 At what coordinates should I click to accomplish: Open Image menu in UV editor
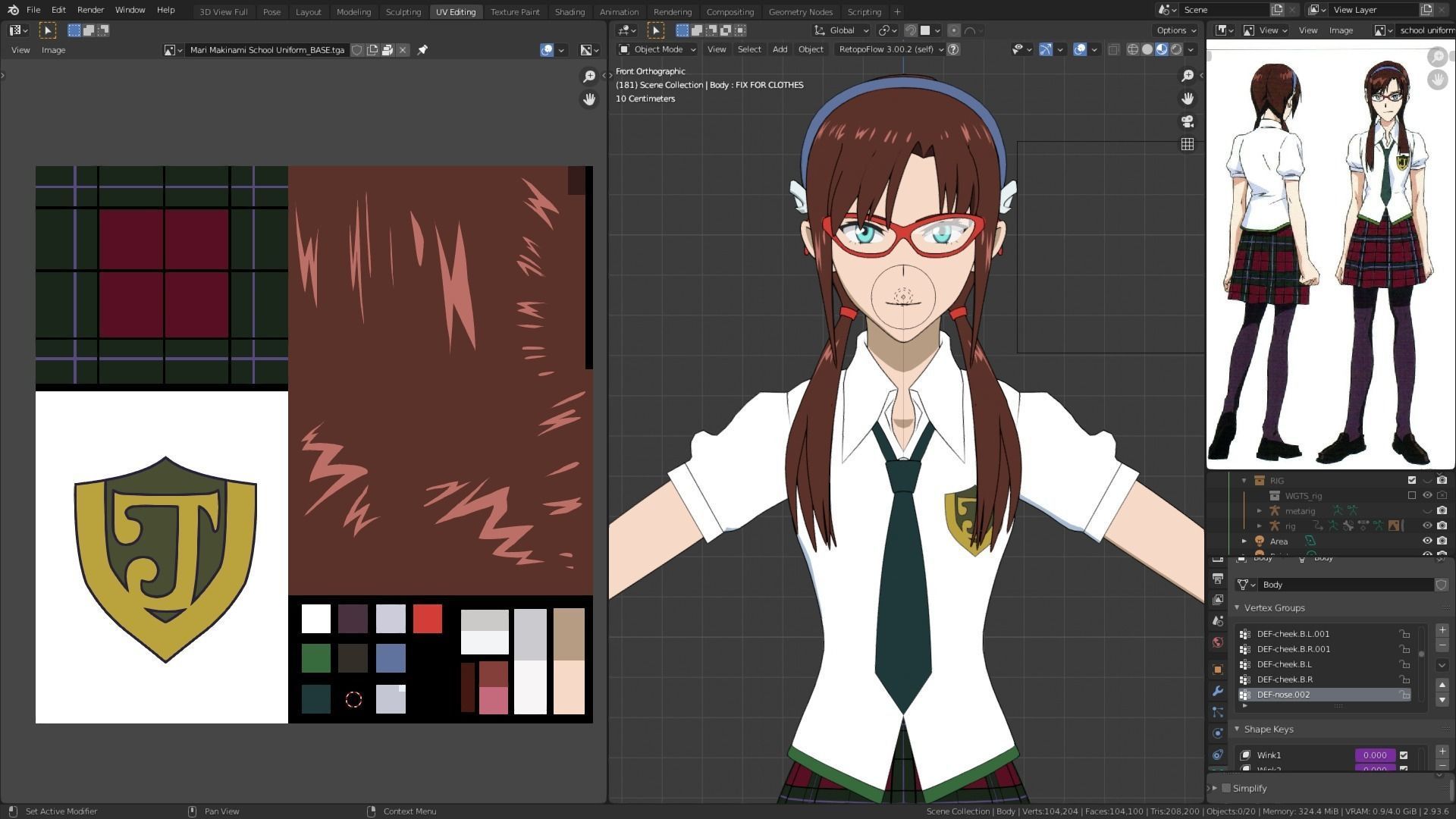pyautogui.click(x=53, y=50)
